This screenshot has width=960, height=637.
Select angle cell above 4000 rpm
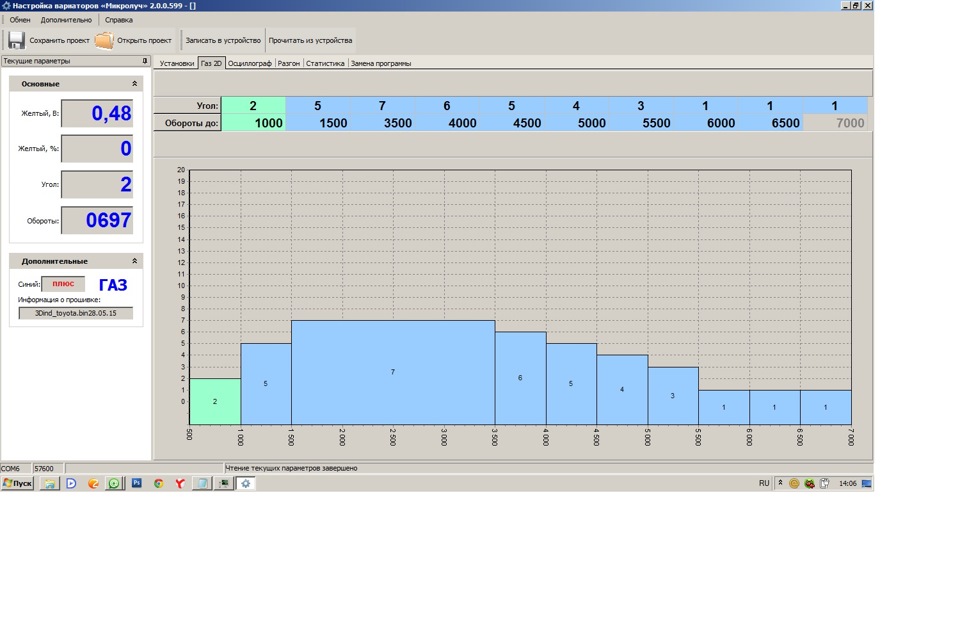[x=447, y=105]
